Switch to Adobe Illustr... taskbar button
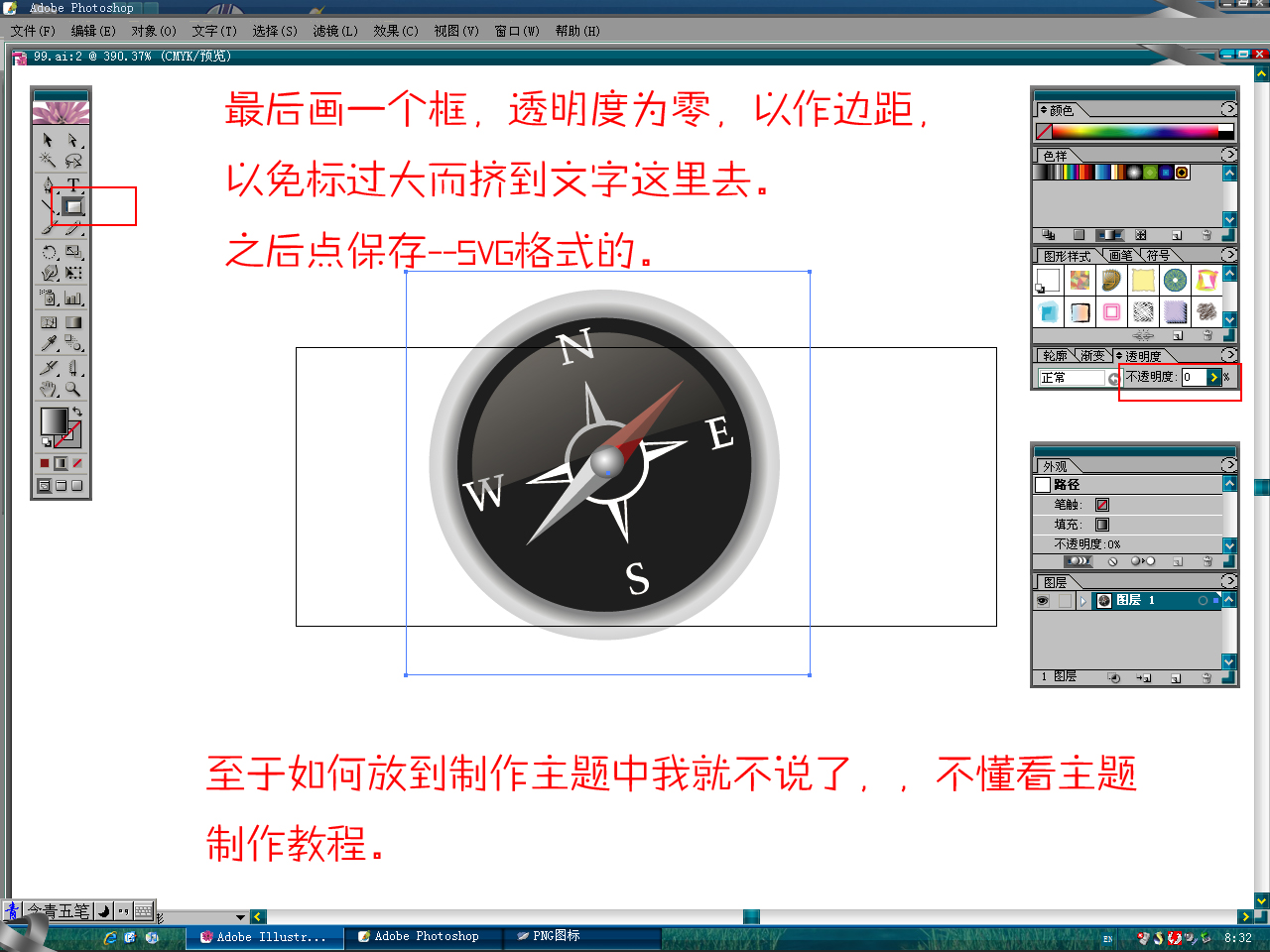Screen dimensions: 1270x952 coord(263,937)
